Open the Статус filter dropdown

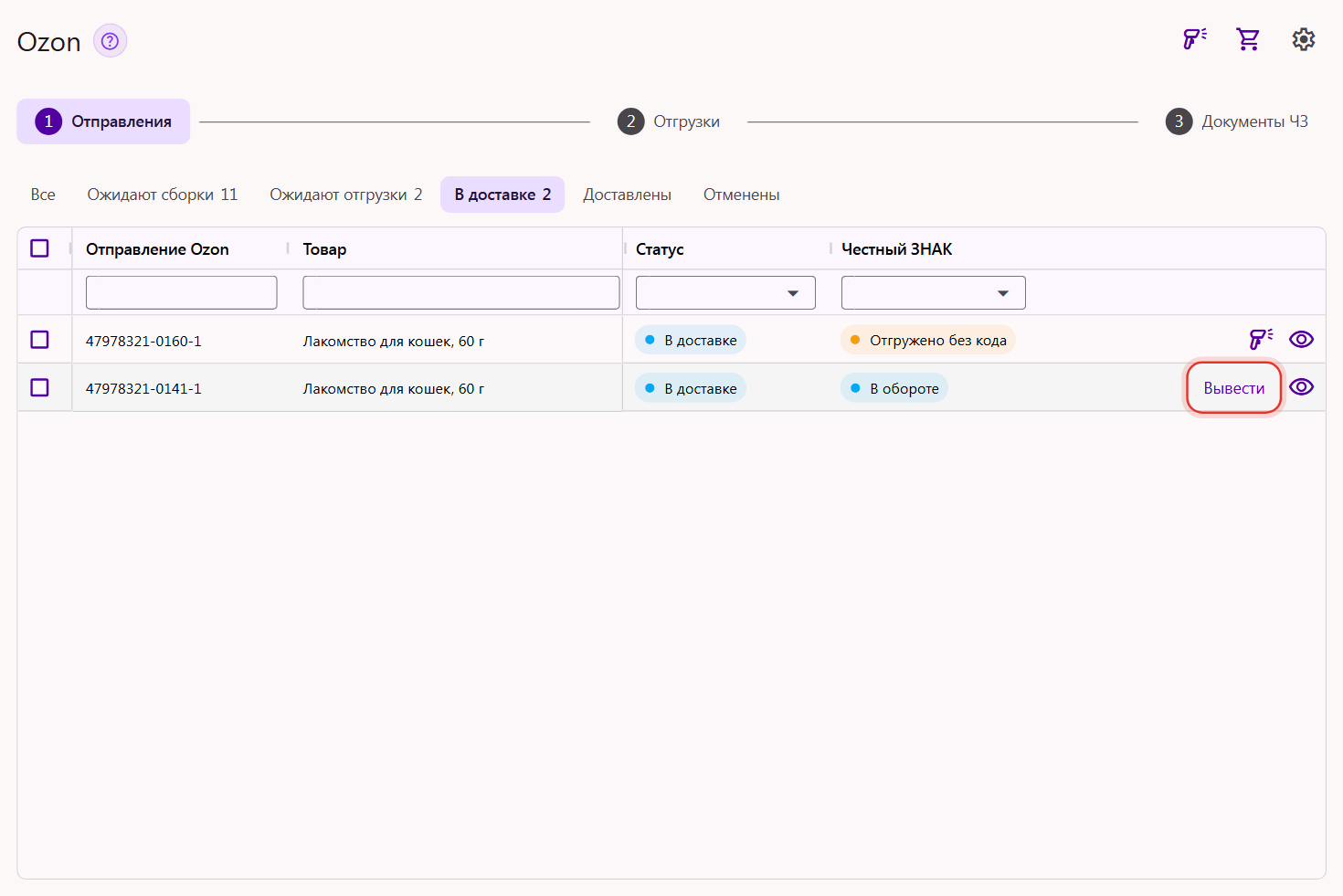(x=725, y=293)
